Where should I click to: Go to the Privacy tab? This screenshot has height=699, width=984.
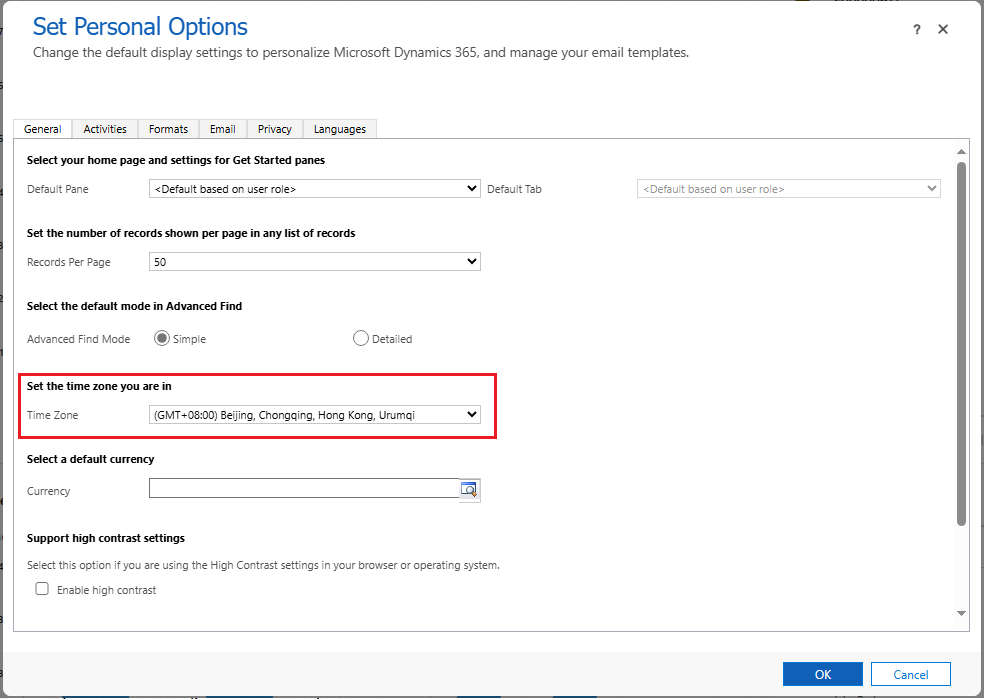274,129
